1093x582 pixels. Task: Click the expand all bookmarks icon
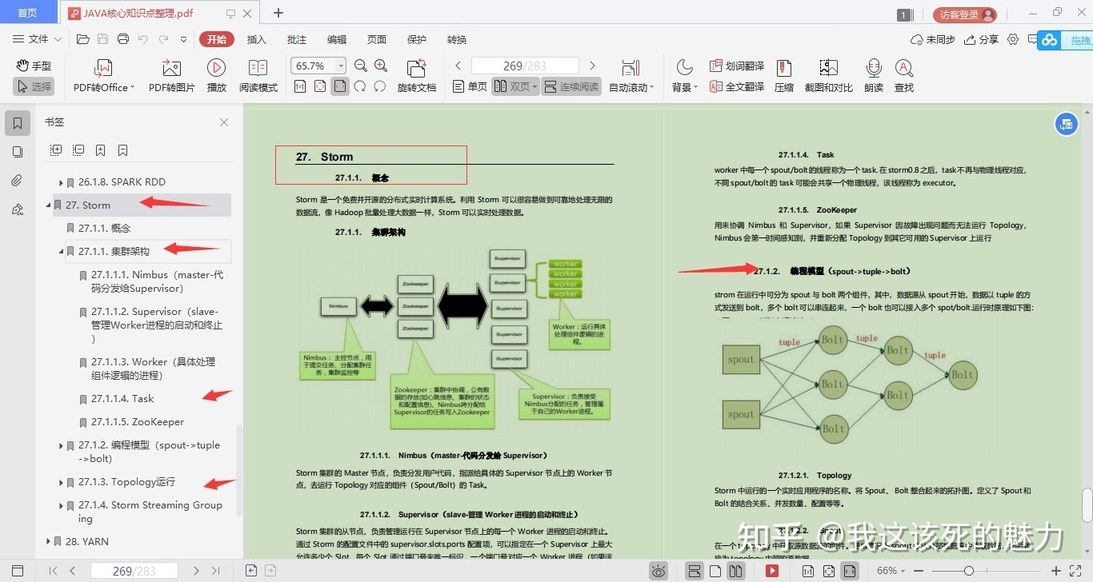click(x=56, y=150)
